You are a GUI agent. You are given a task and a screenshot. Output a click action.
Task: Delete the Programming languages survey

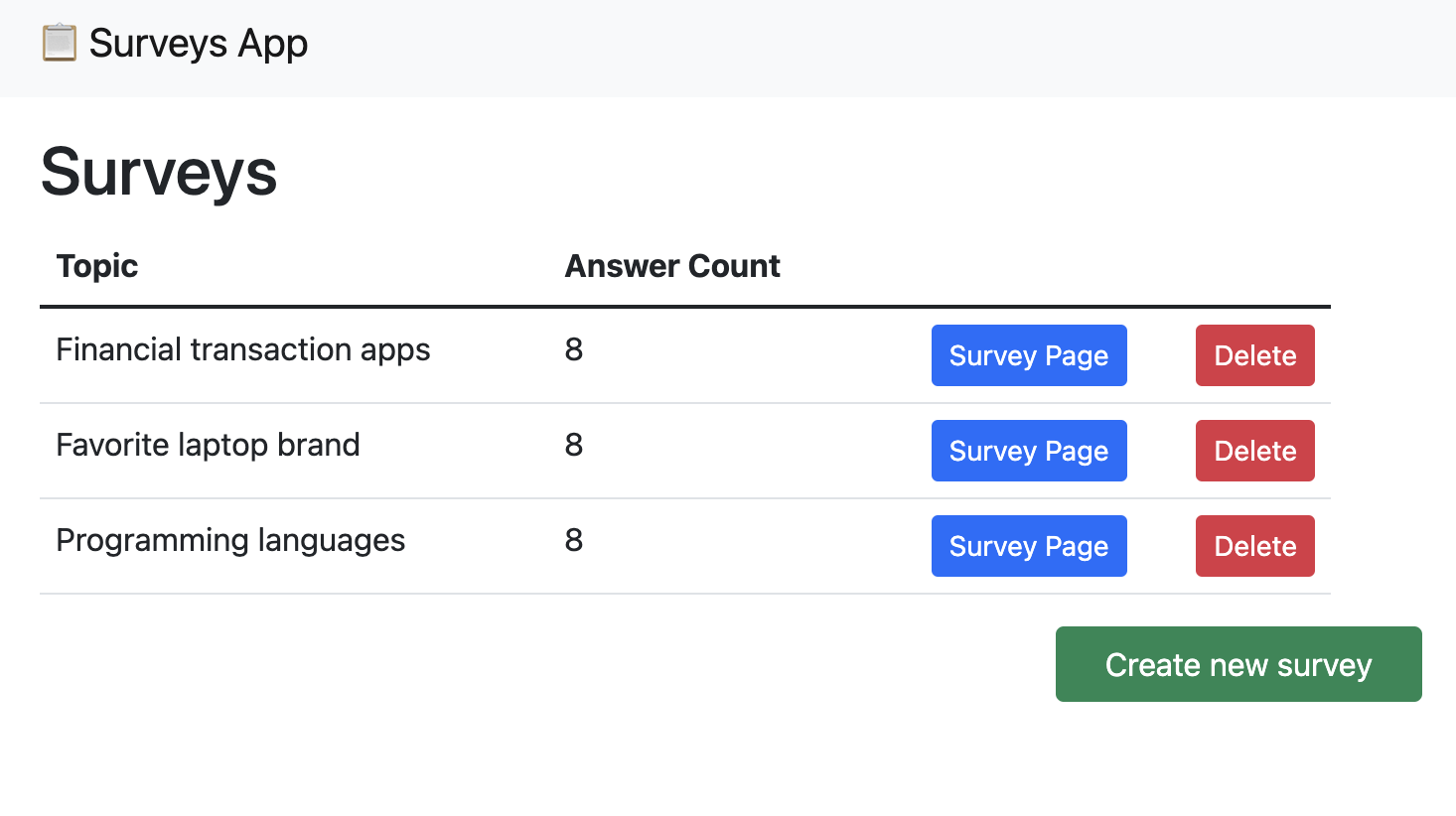[1254, 546]
